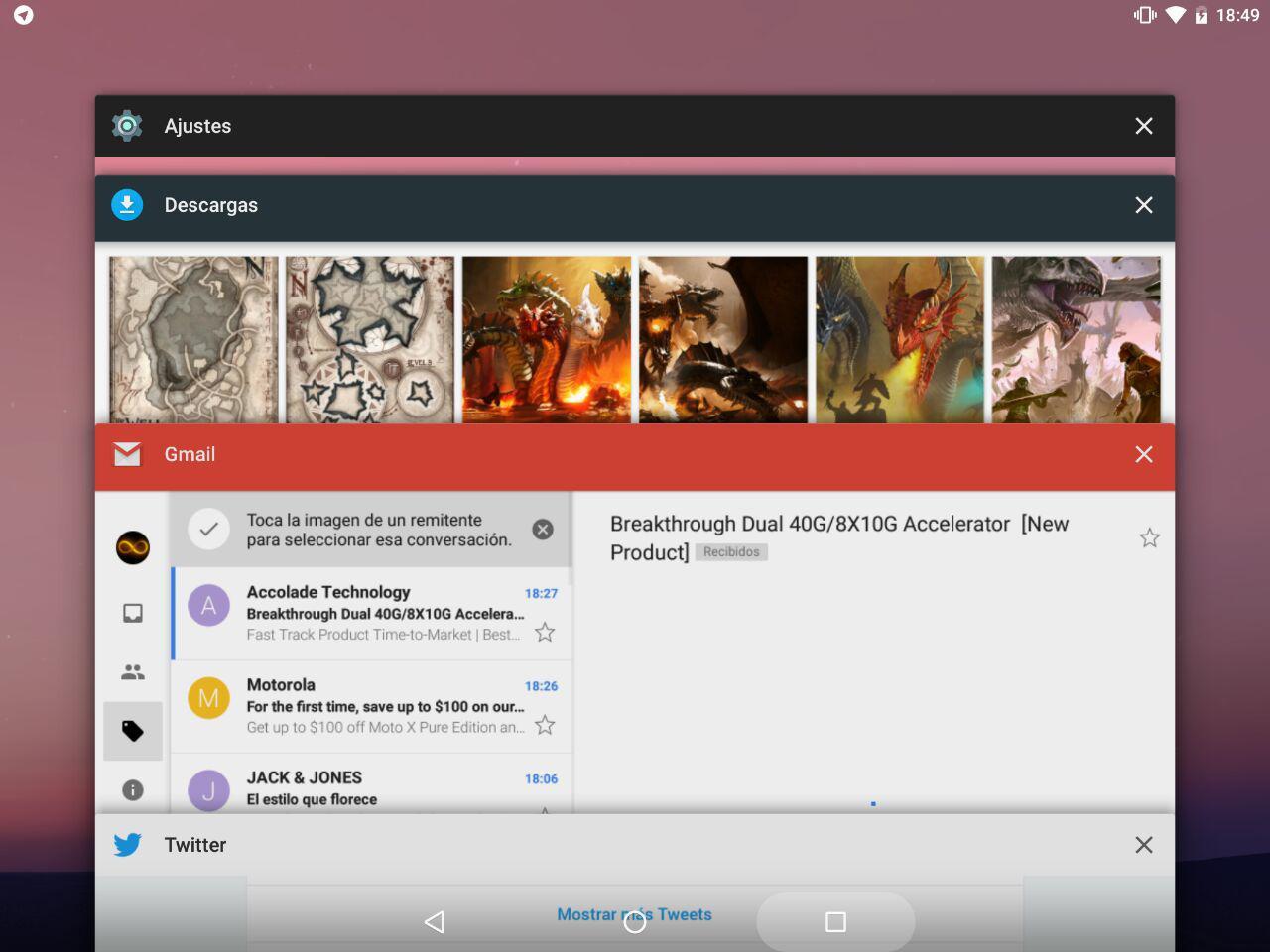Tap the Android back navigation button

click(435, 922)
